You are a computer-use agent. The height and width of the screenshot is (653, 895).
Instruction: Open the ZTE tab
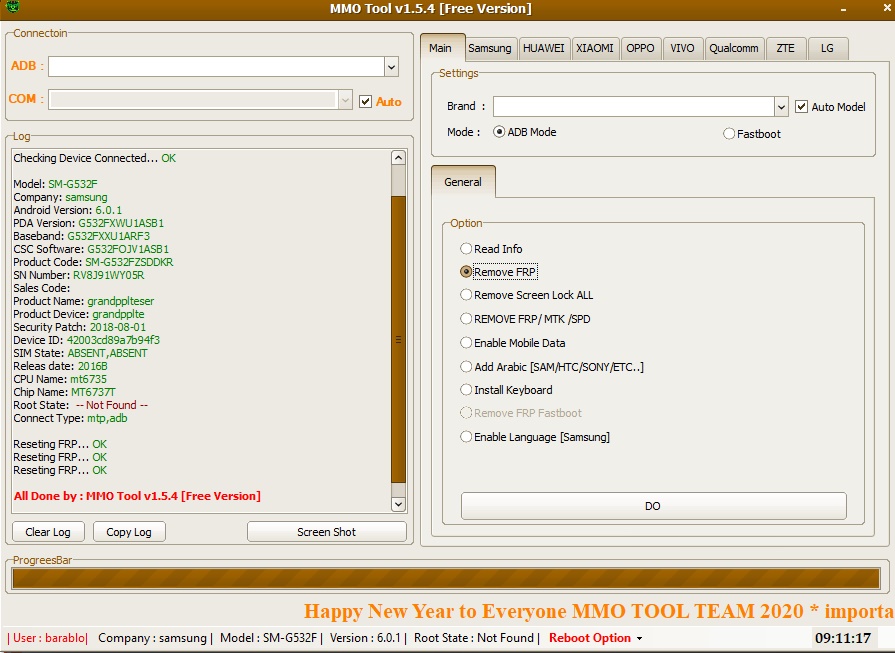coord(785,49)
